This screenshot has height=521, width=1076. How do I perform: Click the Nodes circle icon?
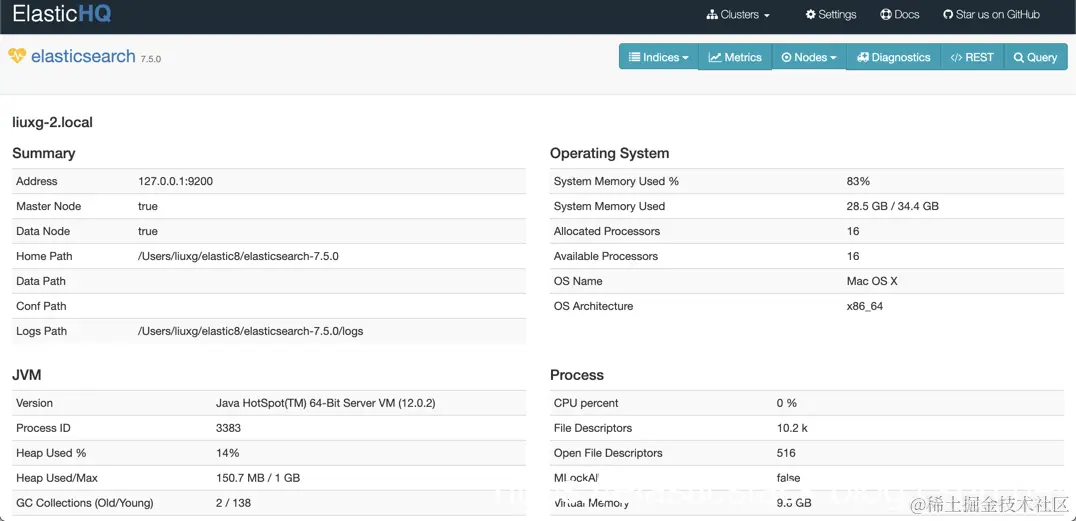[786, 58]
